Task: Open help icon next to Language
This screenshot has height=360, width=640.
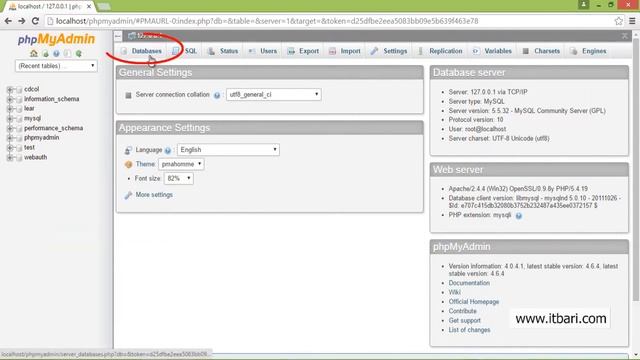Action: [x=167, y=151]
